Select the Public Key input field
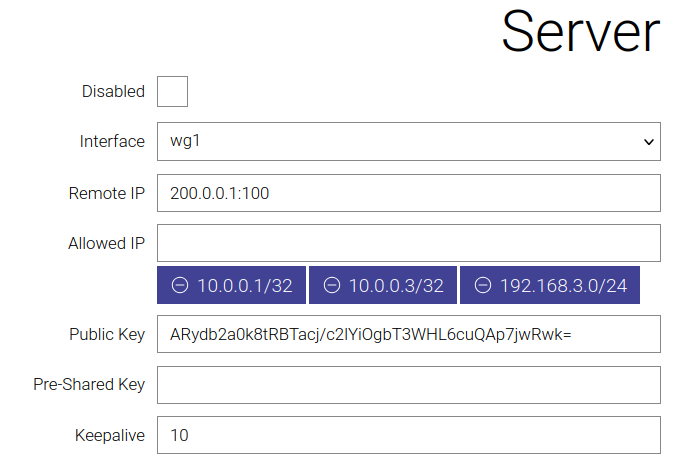699x471 pixels. tap(408, 334)
